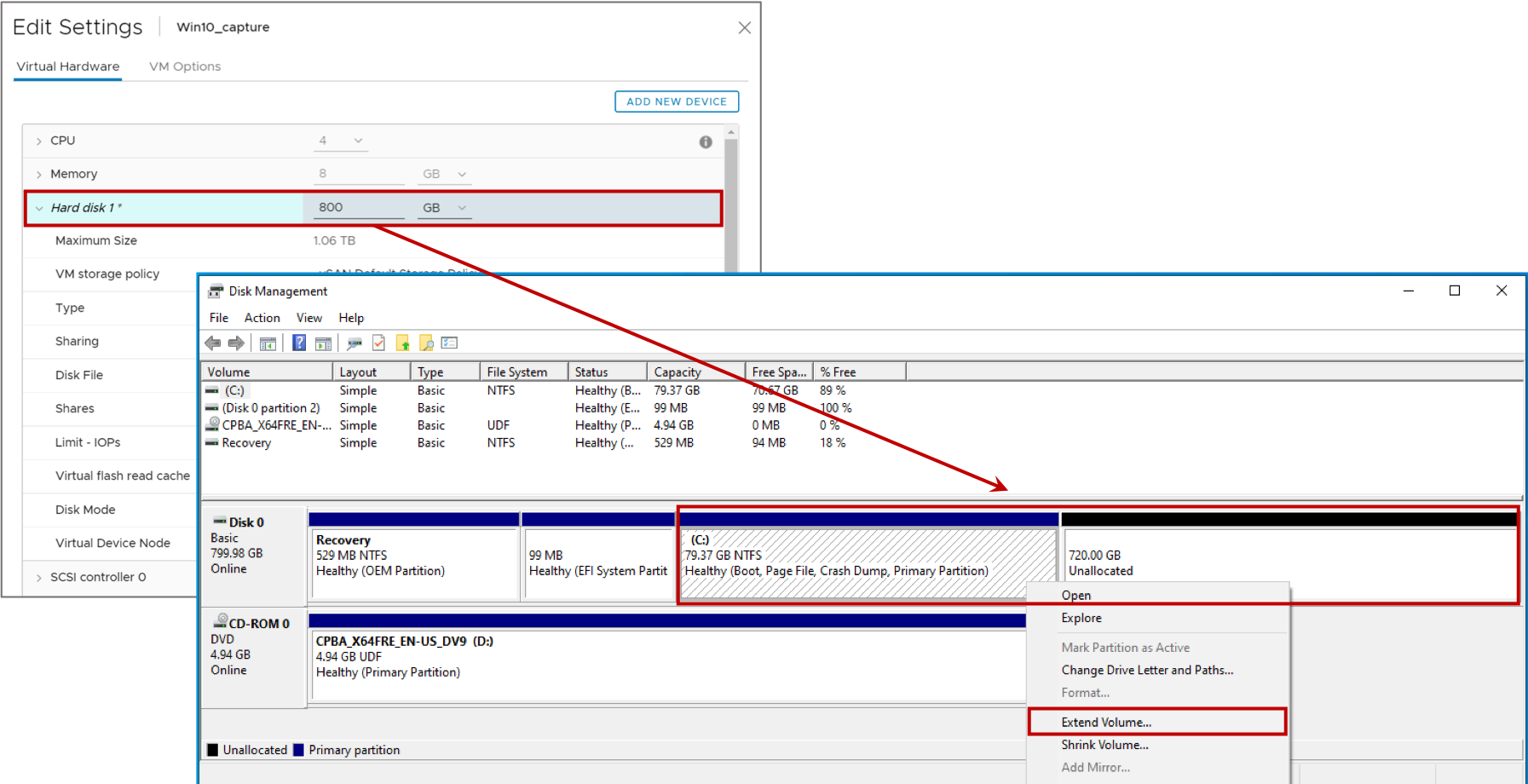Select the Recovery 529 MB NTFS partition block
1528x784 pixels.
coord(414,556)
